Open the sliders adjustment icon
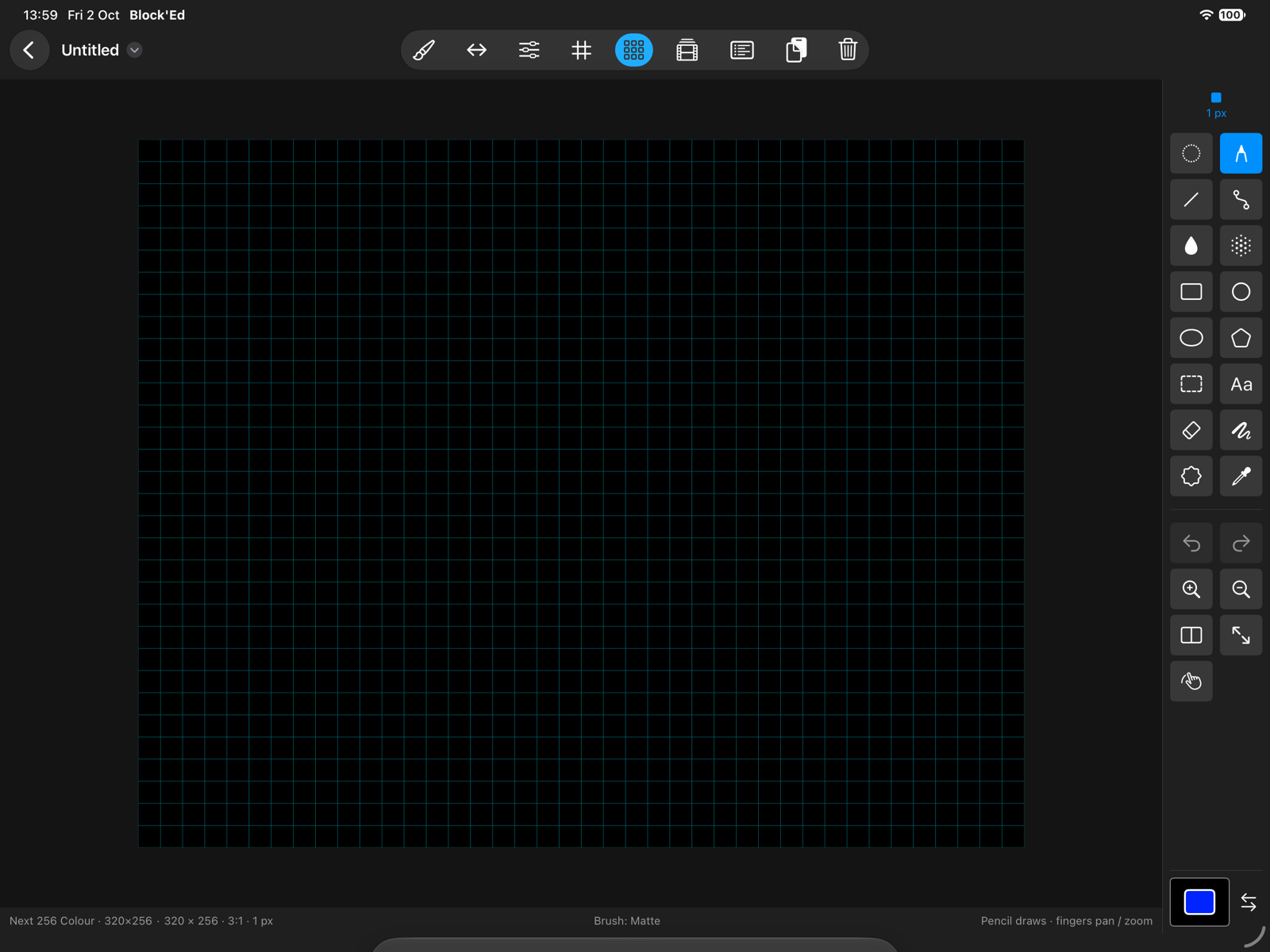This screenshot has width=1270, height=952. click(529, 50)
